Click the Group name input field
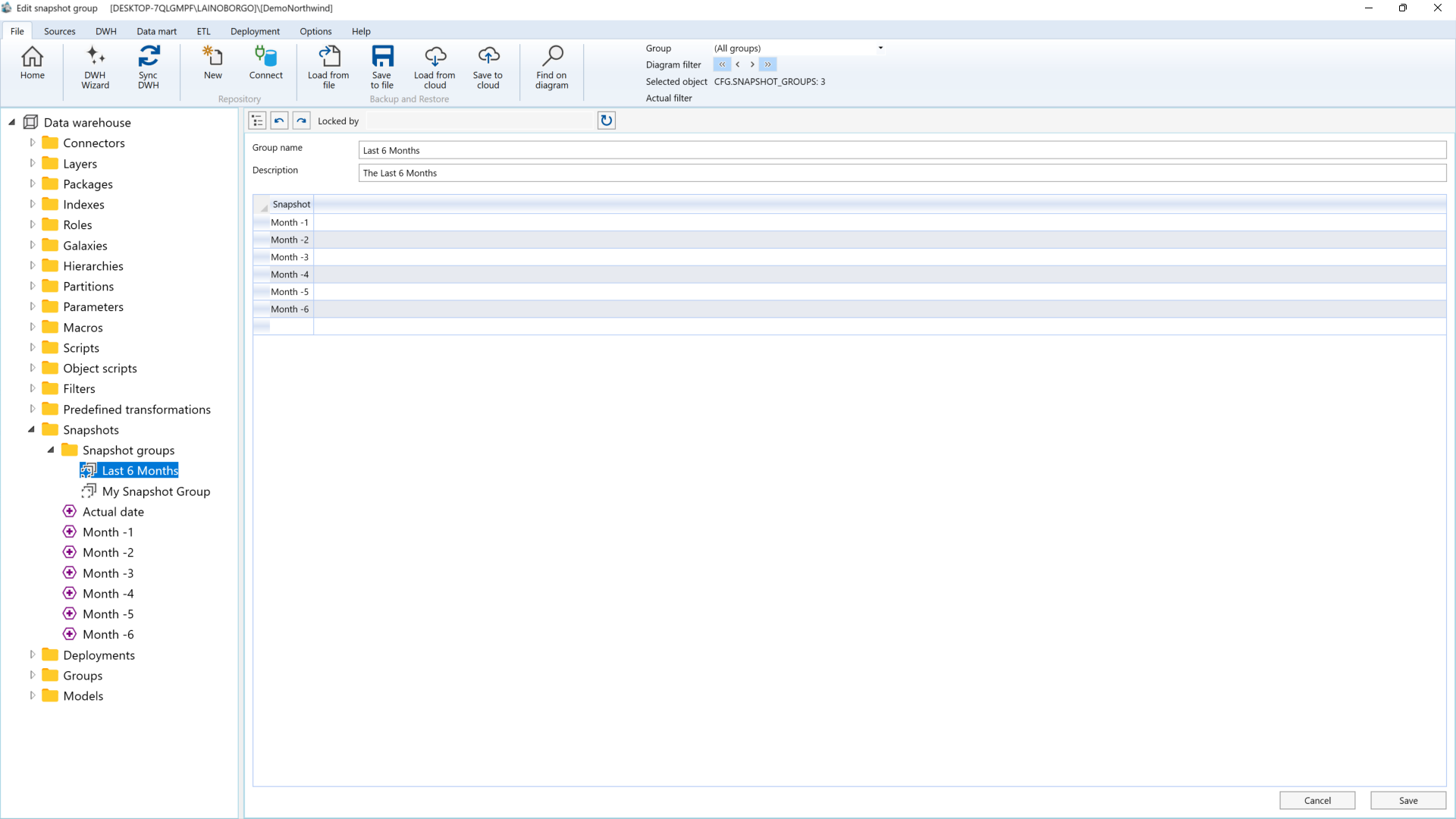The height and width of the screenshot is (819, 1456). click(902, 150)
